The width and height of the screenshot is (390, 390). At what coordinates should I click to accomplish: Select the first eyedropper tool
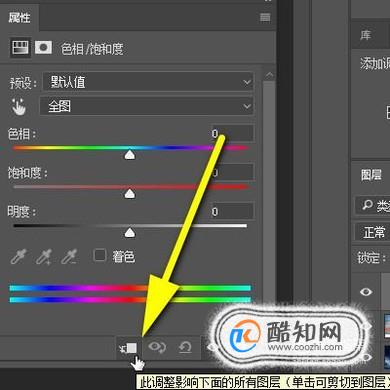(18, 257)
